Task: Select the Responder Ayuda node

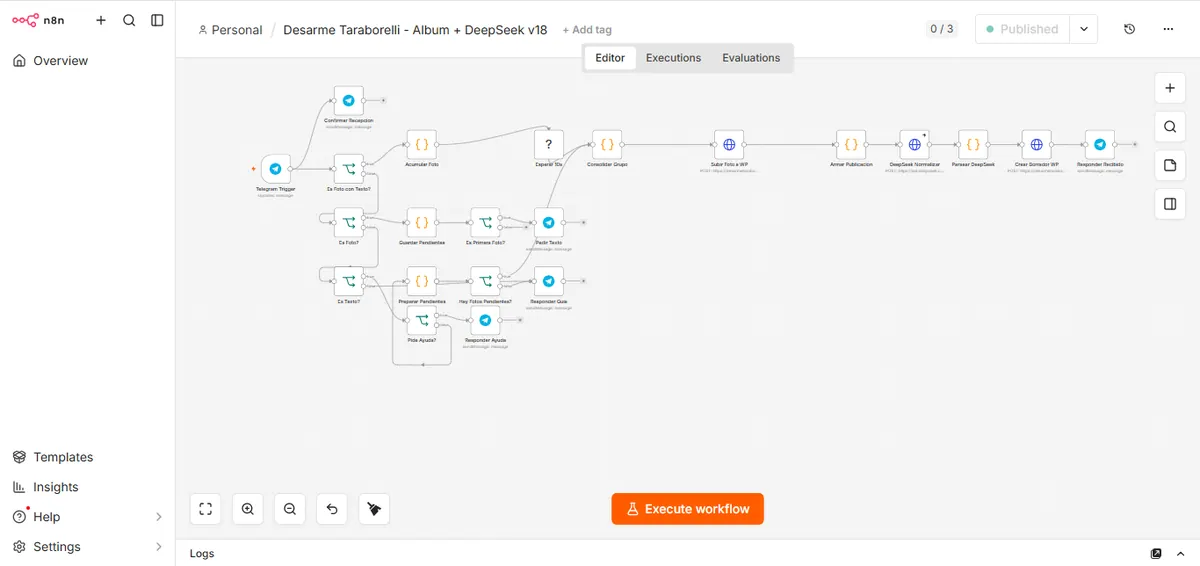Action: pos(485,320)
